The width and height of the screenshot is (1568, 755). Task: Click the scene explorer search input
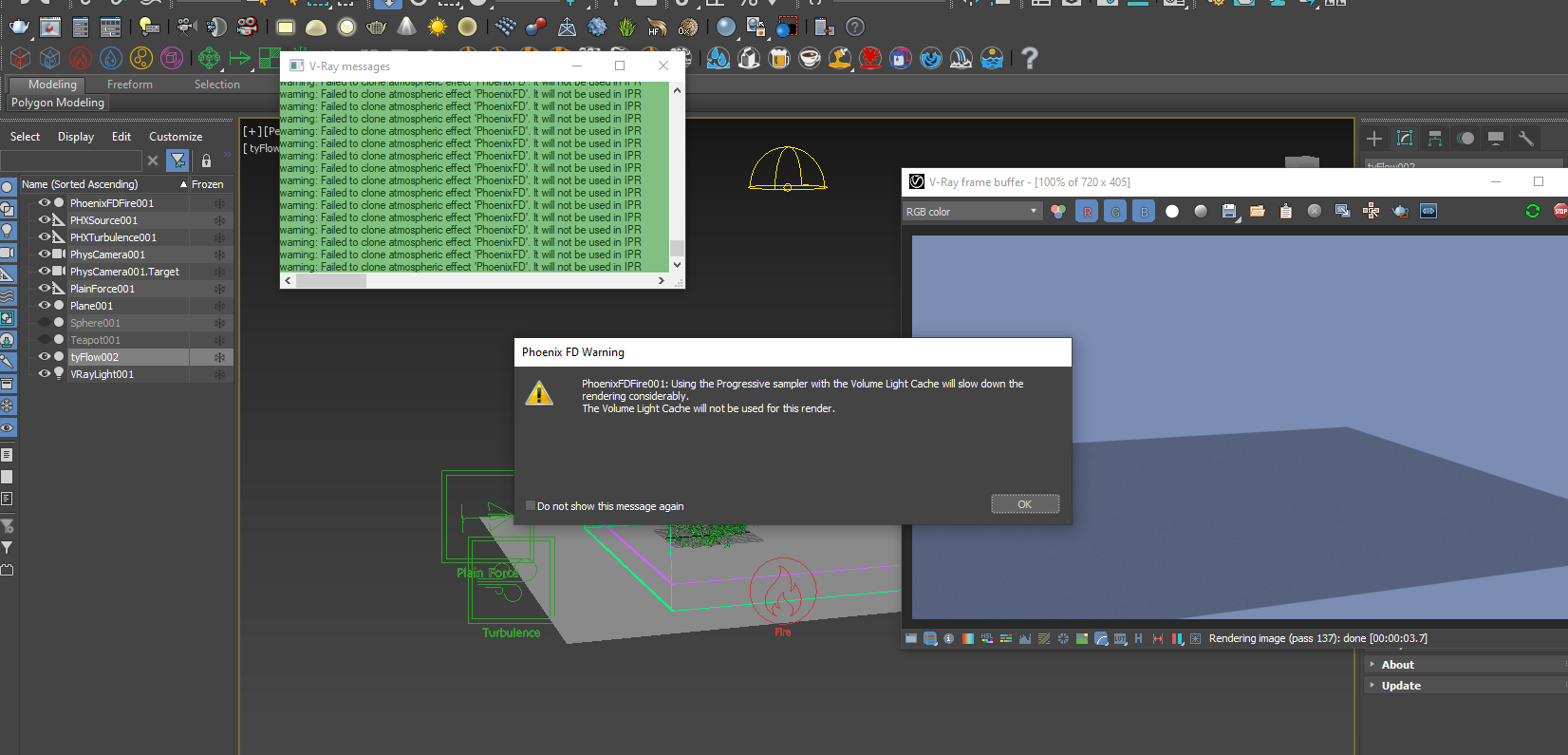coord(72,160)
